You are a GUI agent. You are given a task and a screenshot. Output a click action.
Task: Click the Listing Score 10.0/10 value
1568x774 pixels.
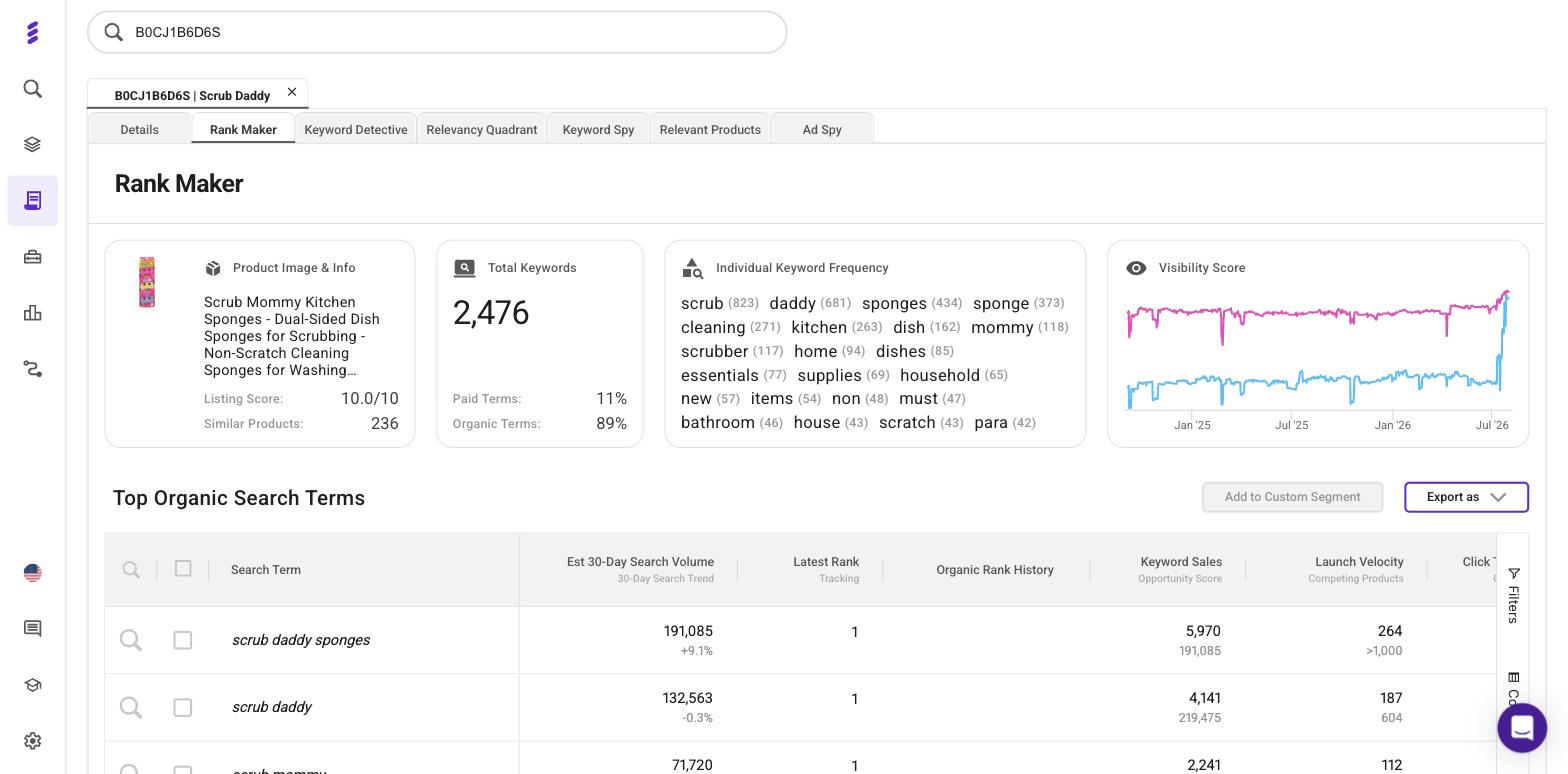[370, 398]
